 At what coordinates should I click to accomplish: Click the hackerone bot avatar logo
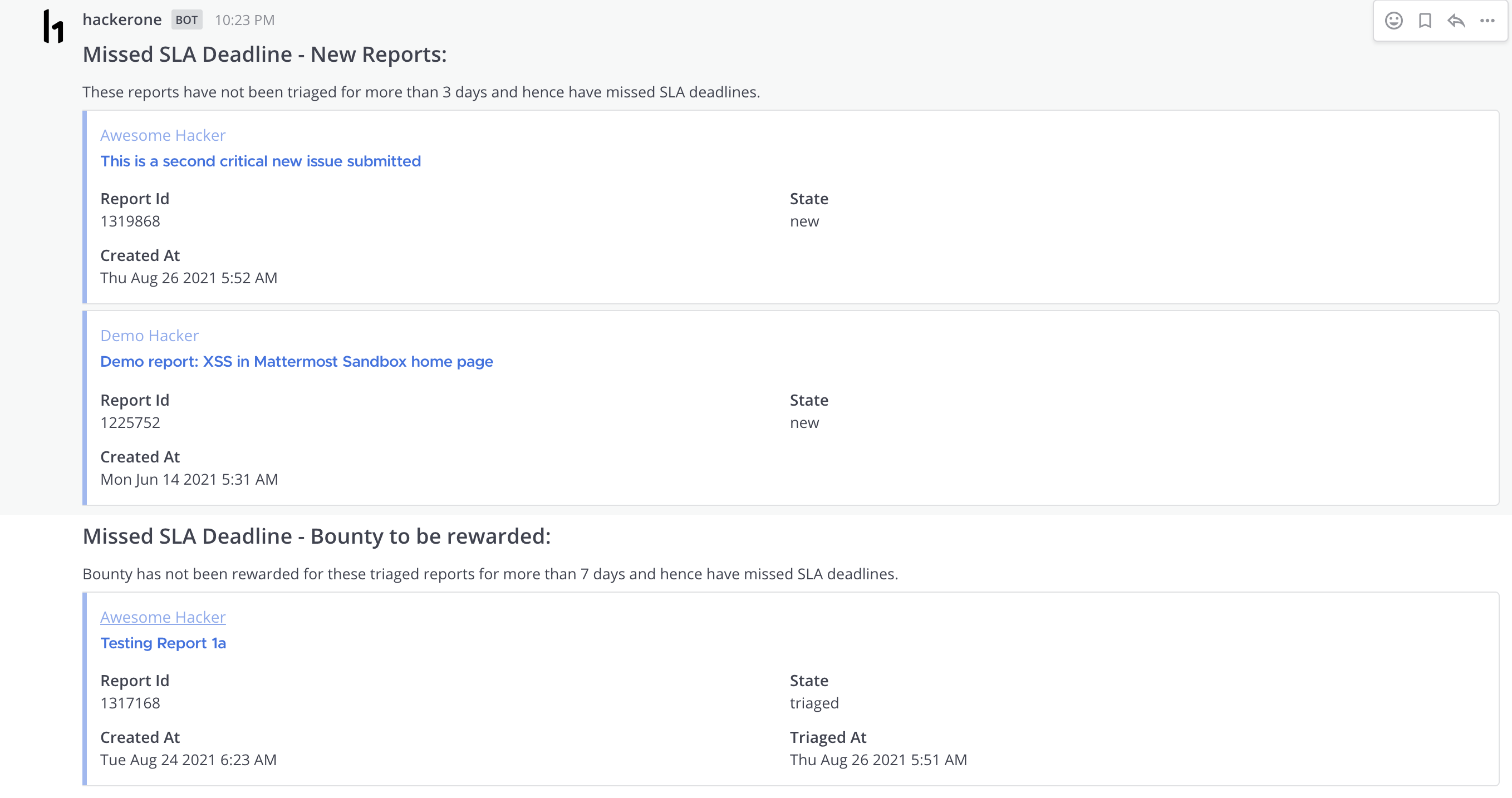click(x=53, y=26)
